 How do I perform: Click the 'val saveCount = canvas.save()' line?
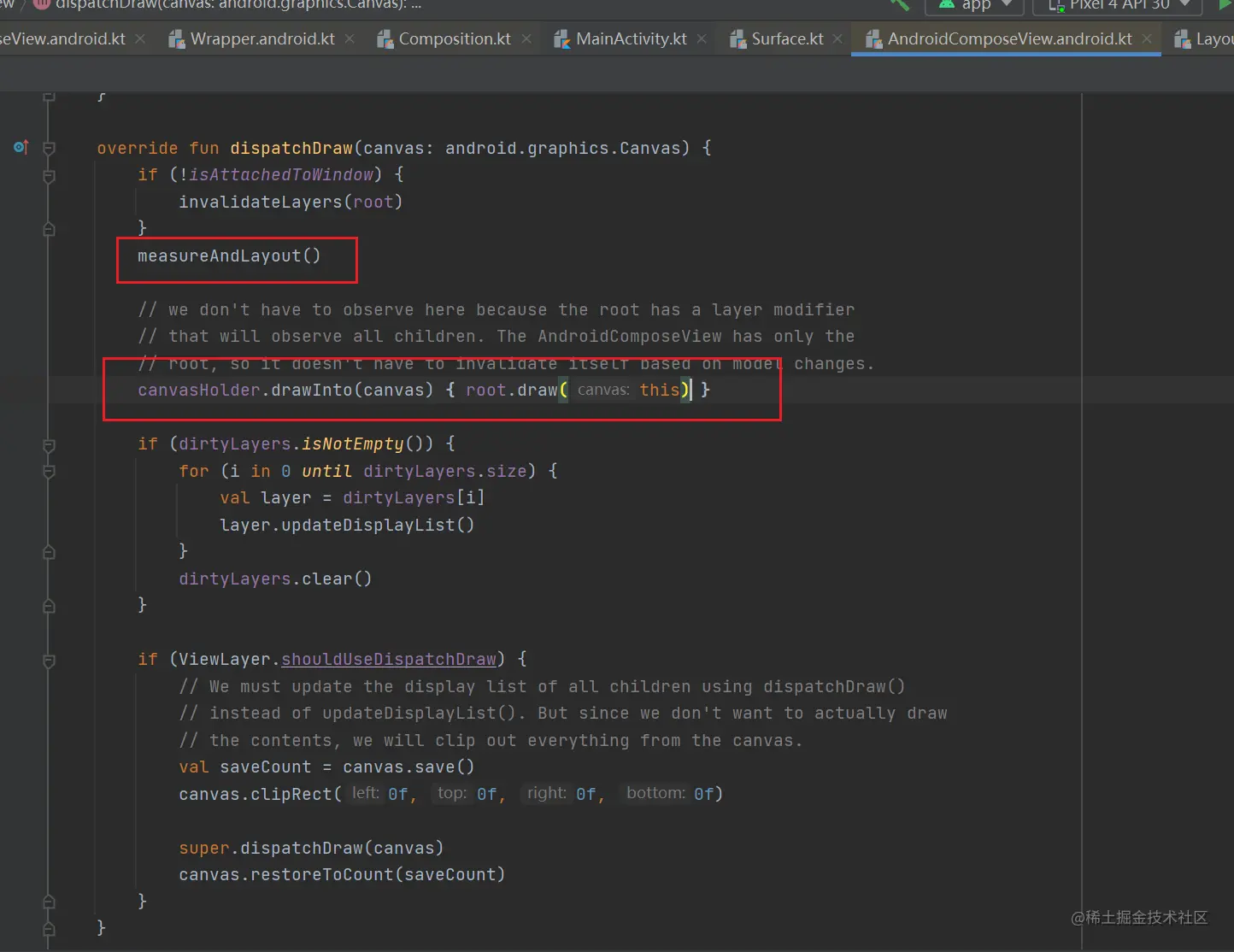[x=326, y=767]
